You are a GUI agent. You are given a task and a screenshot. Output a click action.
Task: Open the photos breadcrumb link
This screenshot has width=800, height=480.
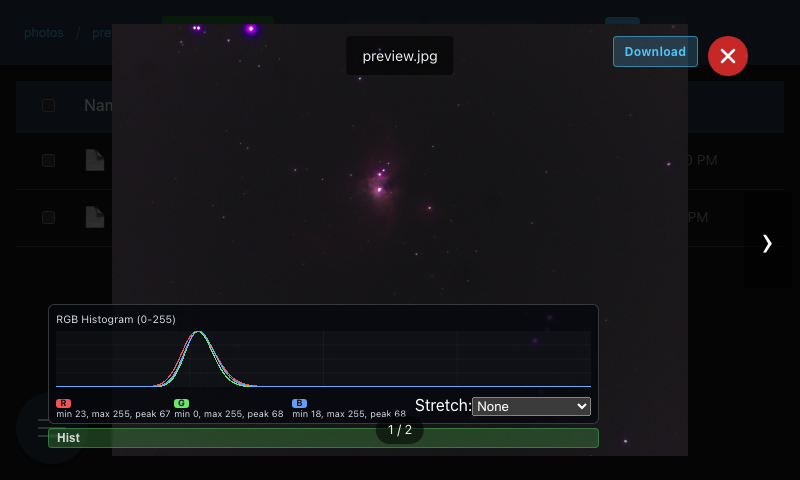(44, 33)
